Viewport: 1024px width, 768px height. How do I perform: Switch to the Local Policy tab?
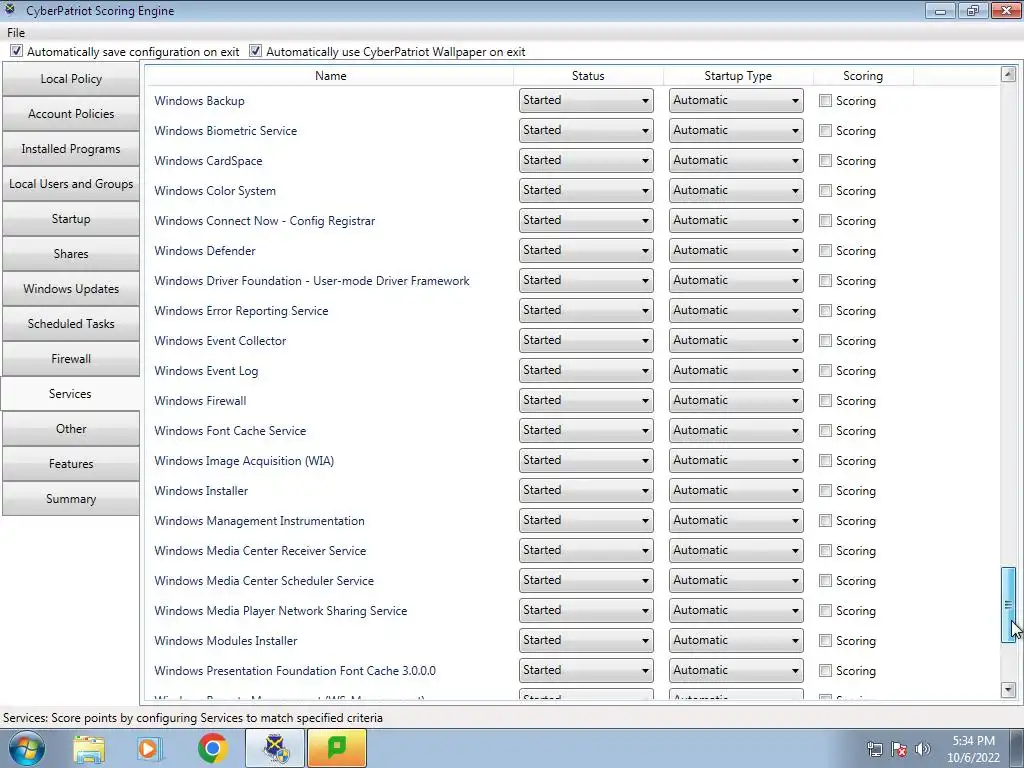[x=71, y=79]
